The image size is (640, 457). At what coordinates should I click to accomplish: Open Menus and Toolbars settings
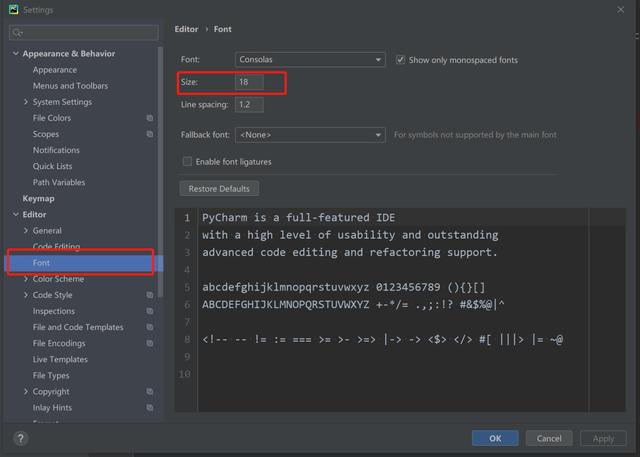pos(70,86)
